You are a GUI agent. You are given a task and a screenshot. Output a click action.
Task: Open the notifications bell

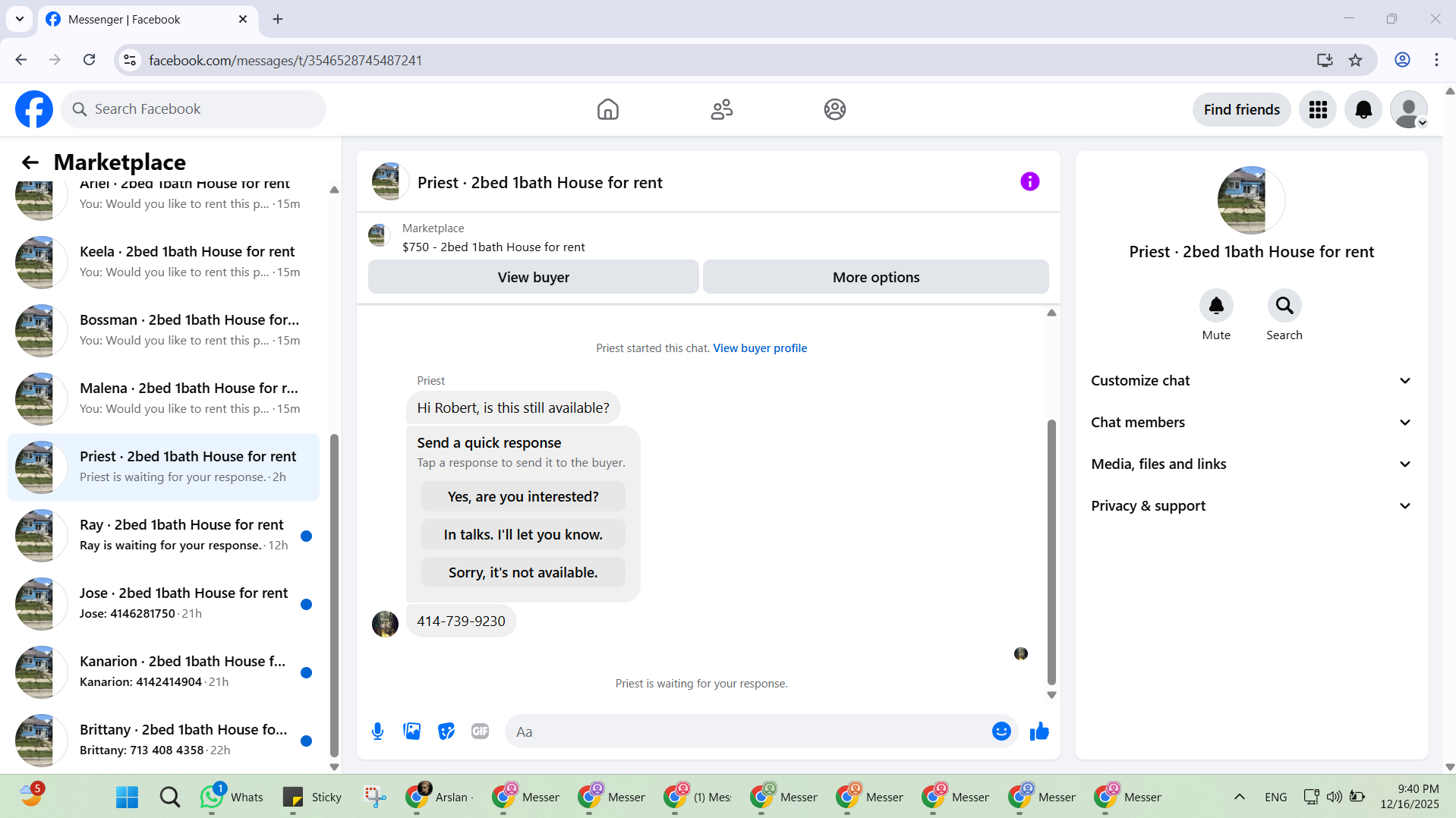1363,109
